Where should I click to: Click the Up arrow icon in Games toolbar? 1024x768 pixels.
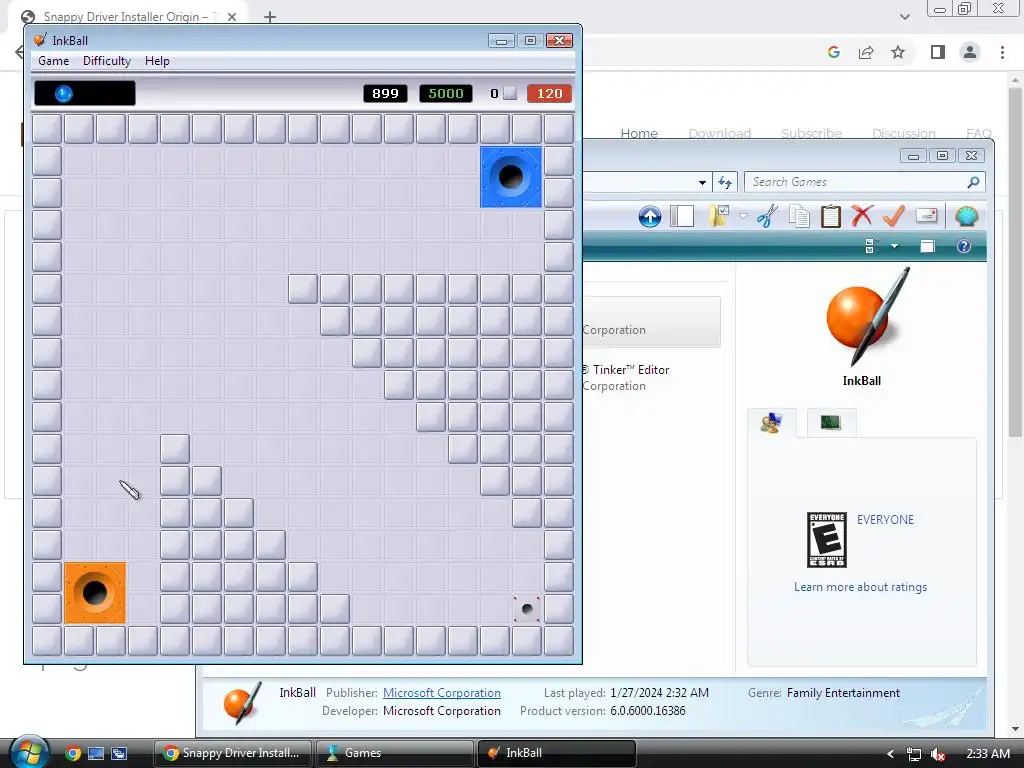coord(650,216)
